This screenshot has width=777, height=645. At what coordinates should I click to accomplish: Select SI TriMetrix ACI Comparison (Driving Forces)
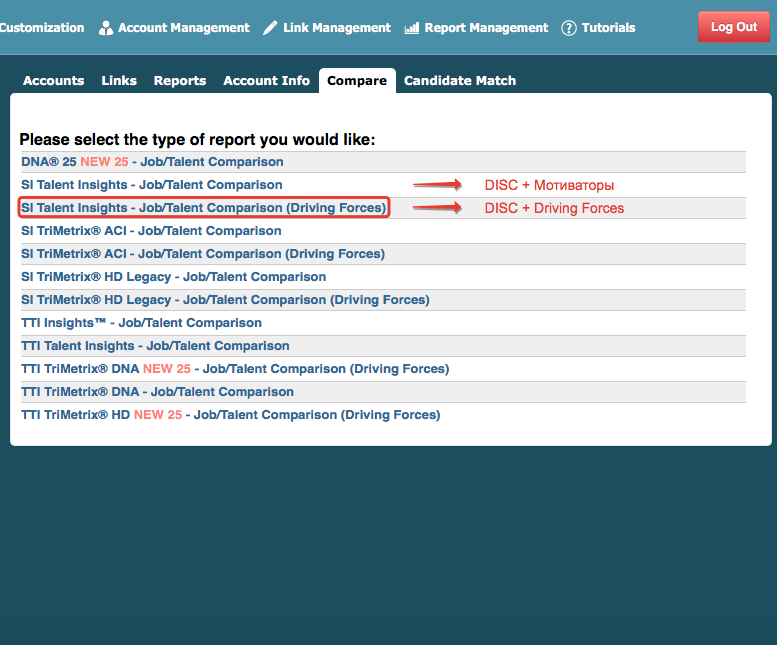coord(203,254)
